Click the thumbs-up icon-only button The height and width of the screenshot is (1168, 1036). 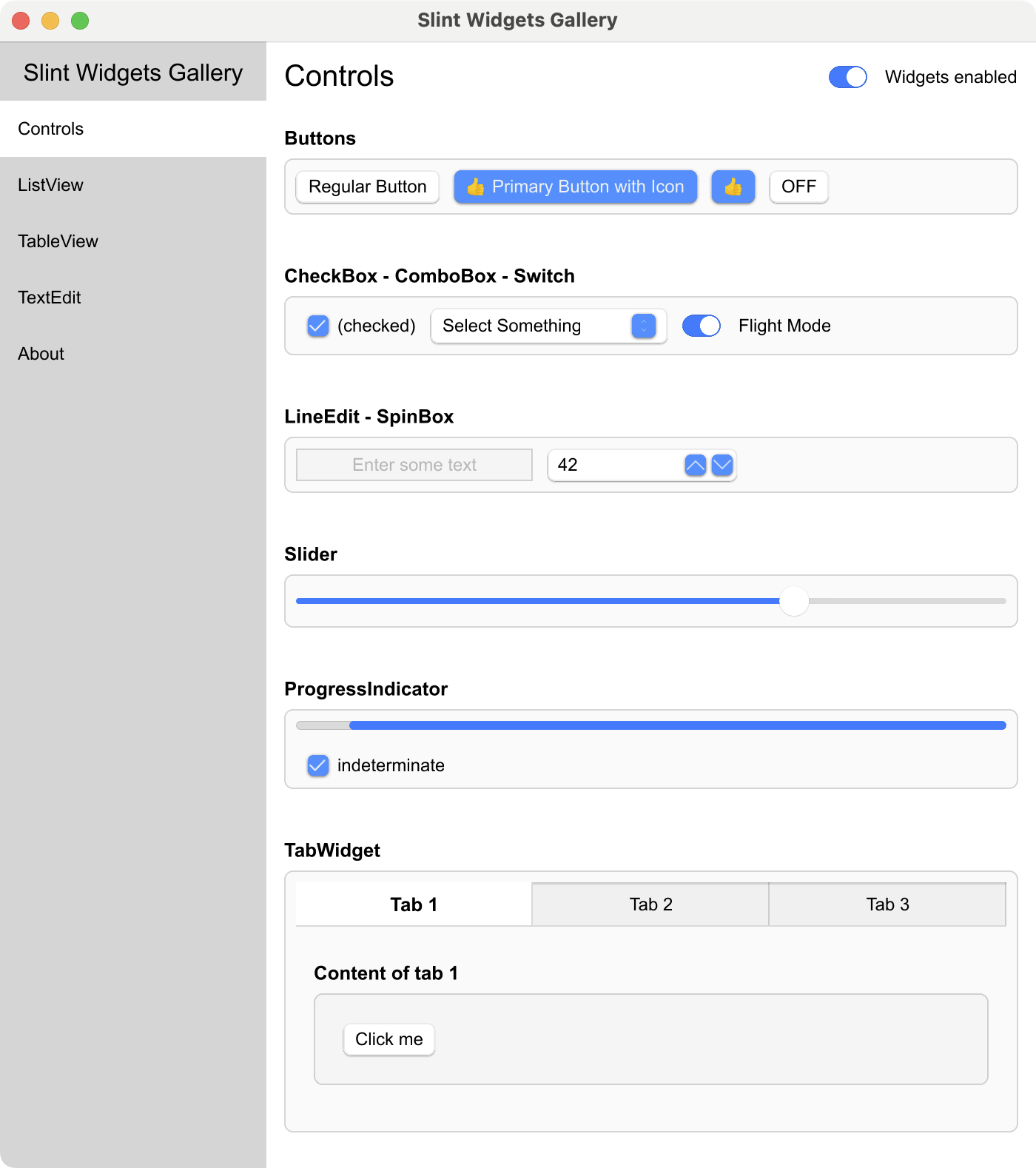click(733, 187)
